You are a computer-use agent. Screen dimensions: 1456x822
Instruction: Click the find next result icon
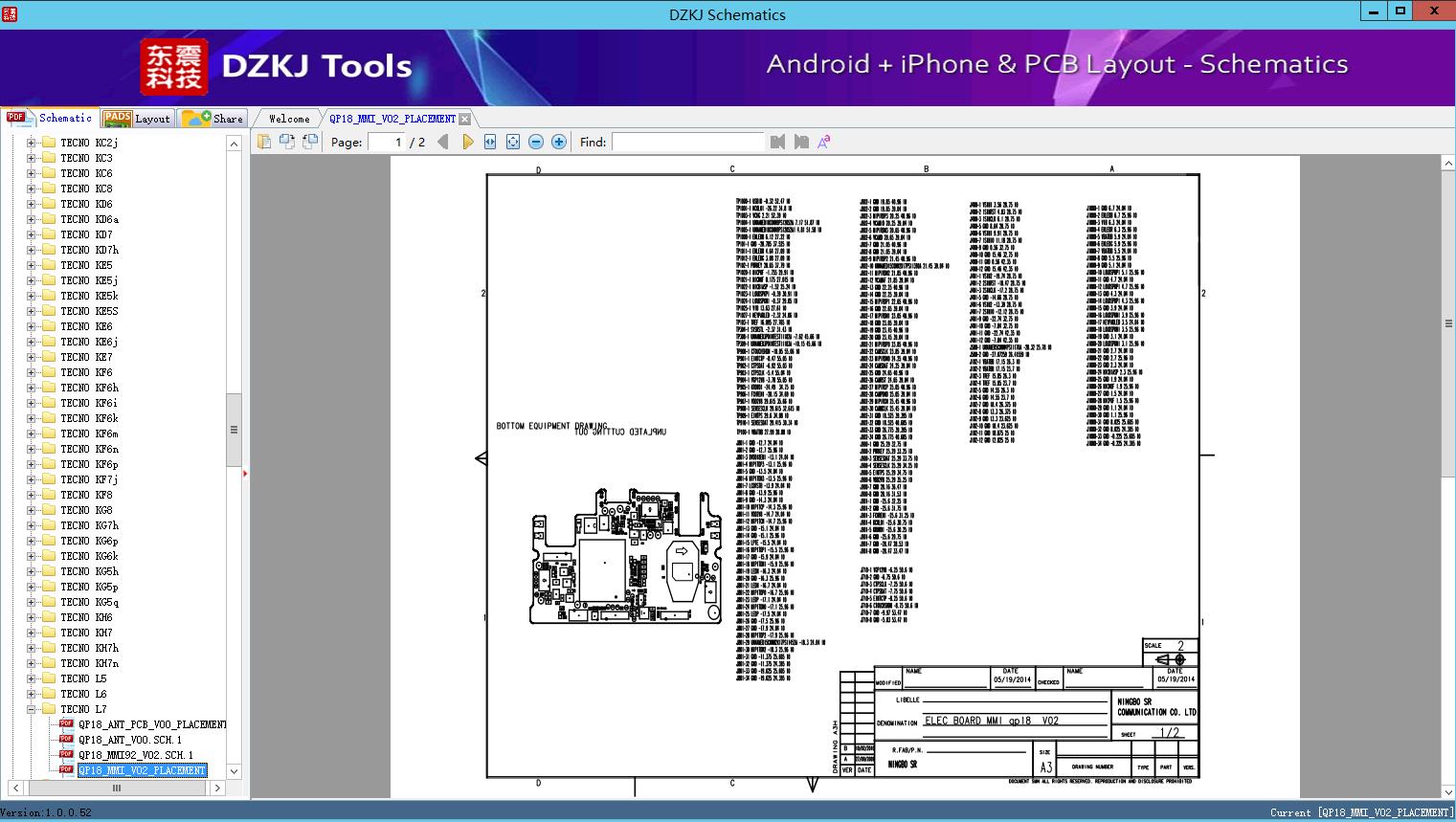point(801,142)
